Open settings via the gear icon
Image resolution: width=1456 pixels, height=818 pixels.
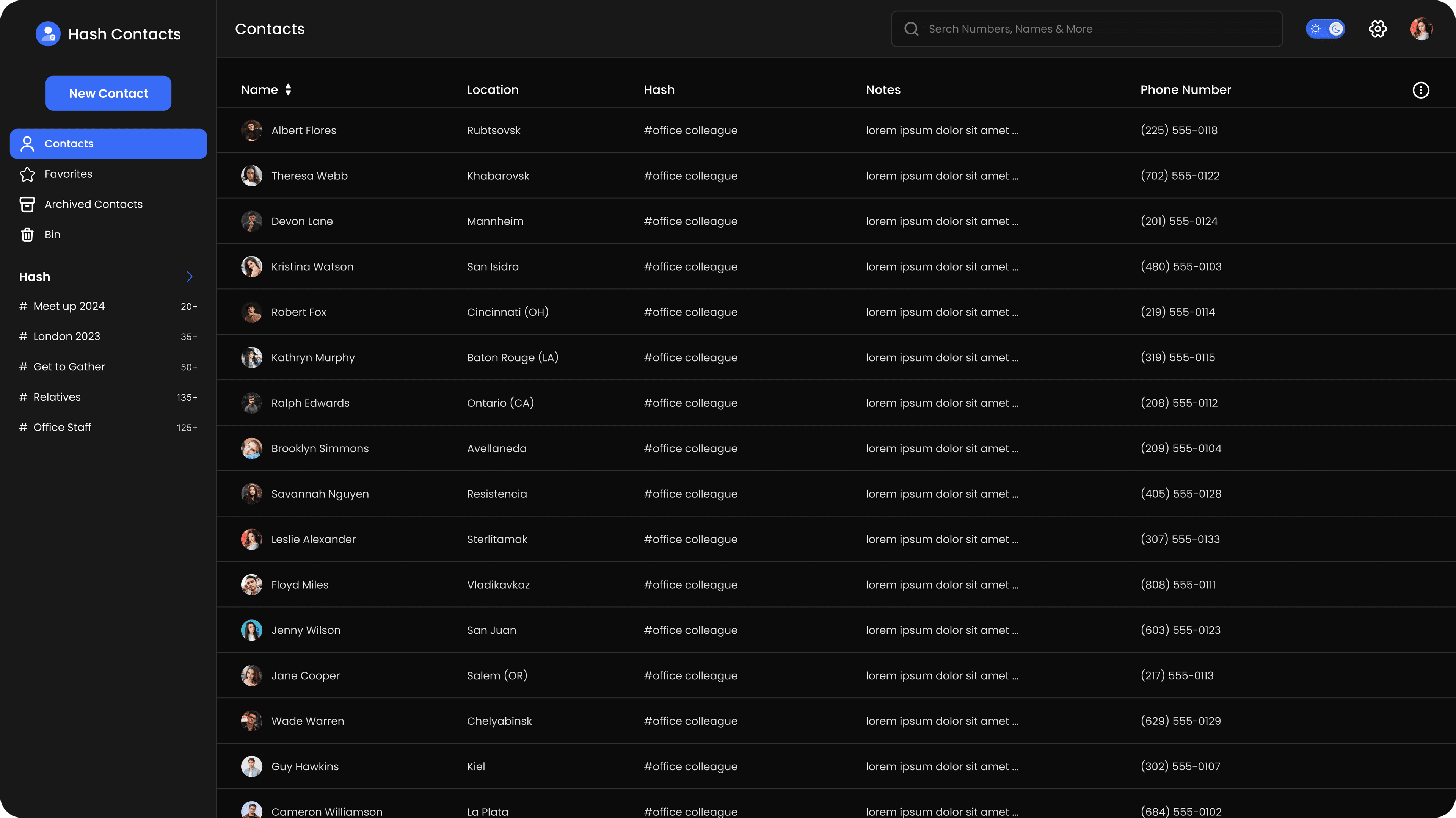pyautogui.click(x=1378, y=29)
